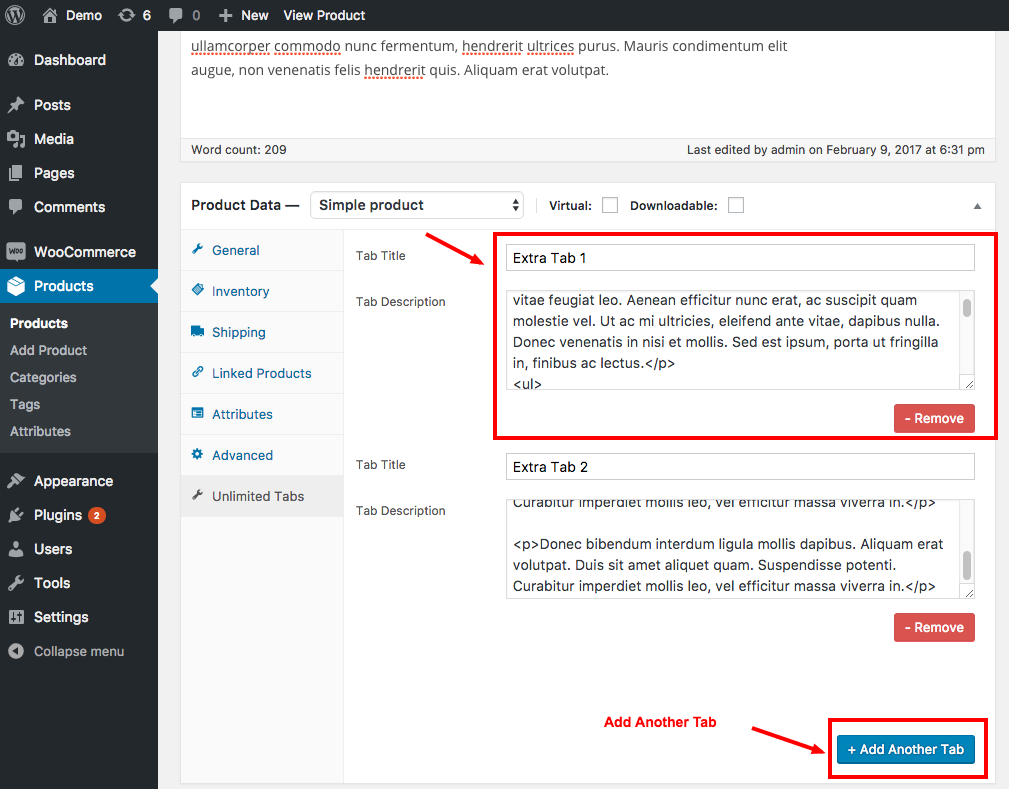
Task: Click the Dashboard gauge icon
Action: [16, 60]
